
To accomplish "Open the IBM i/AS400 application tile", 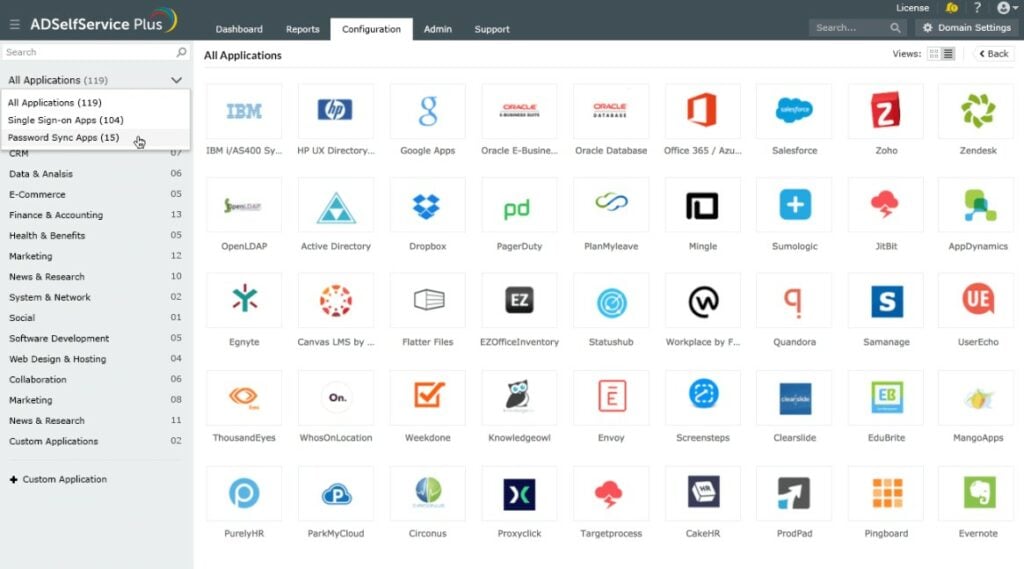I will [244, 111].
